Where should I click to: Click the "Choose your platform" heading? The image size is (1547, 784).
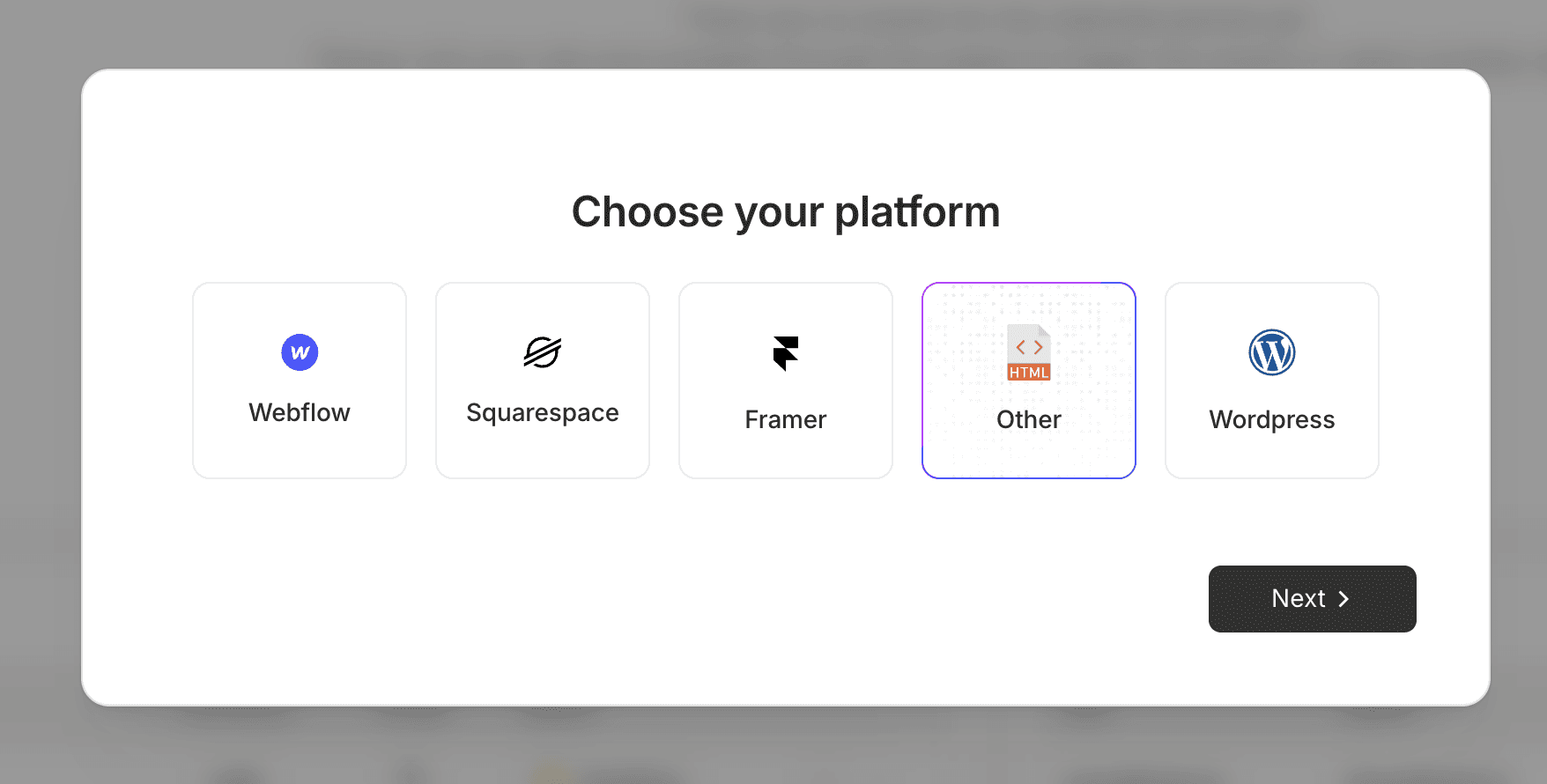[x=786, y=211]
